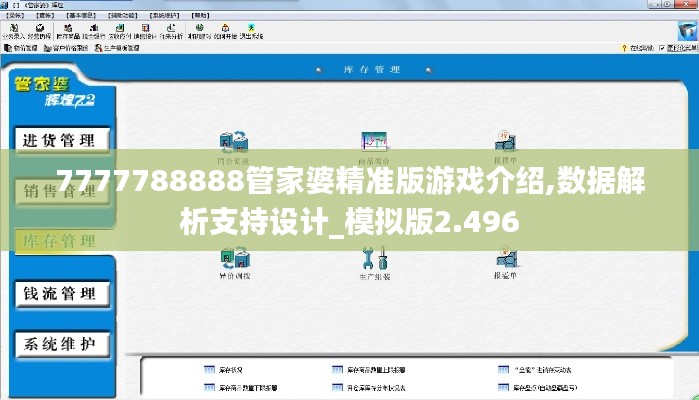Open the 业务录入 toolbar icon
This screenshot has width=699, height=400.
click(x=13, y=31)
